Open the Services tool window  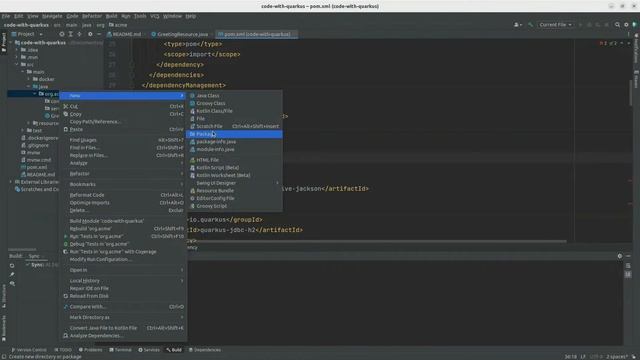(x=149, y=350)
